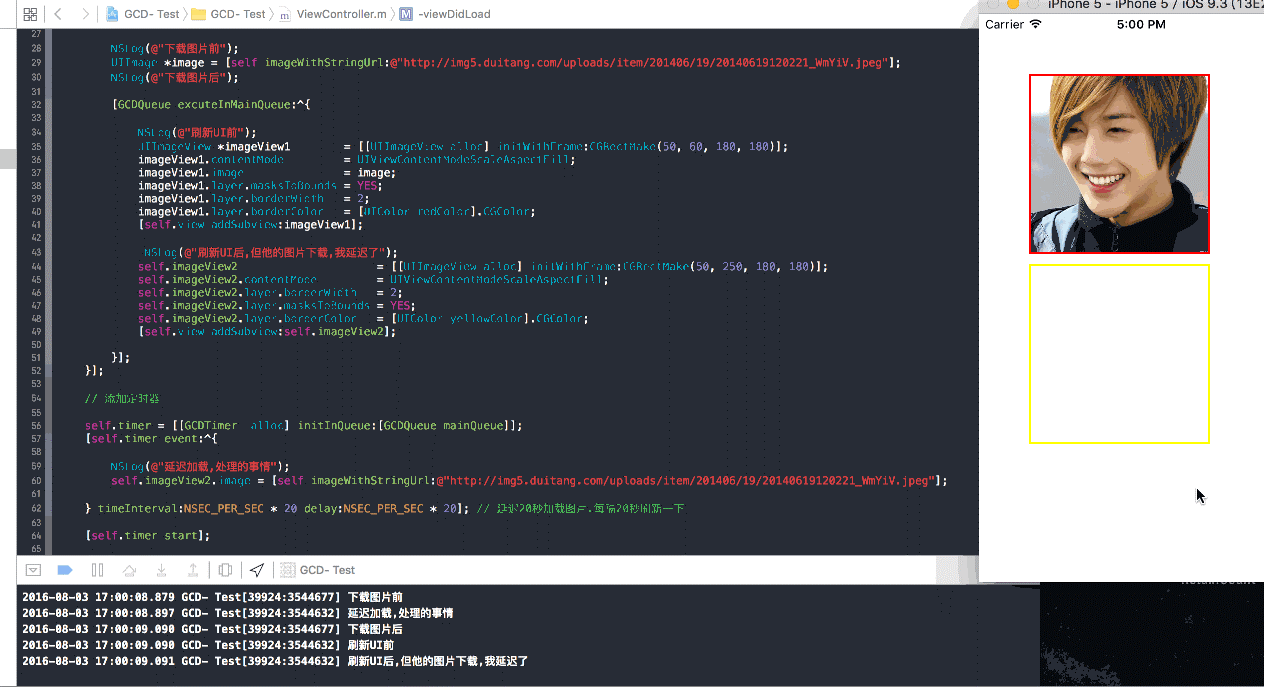
Task: Click console log '刷新UI后,但他的图片下载,我延迟了'
Action: click(x=275, y=661)
